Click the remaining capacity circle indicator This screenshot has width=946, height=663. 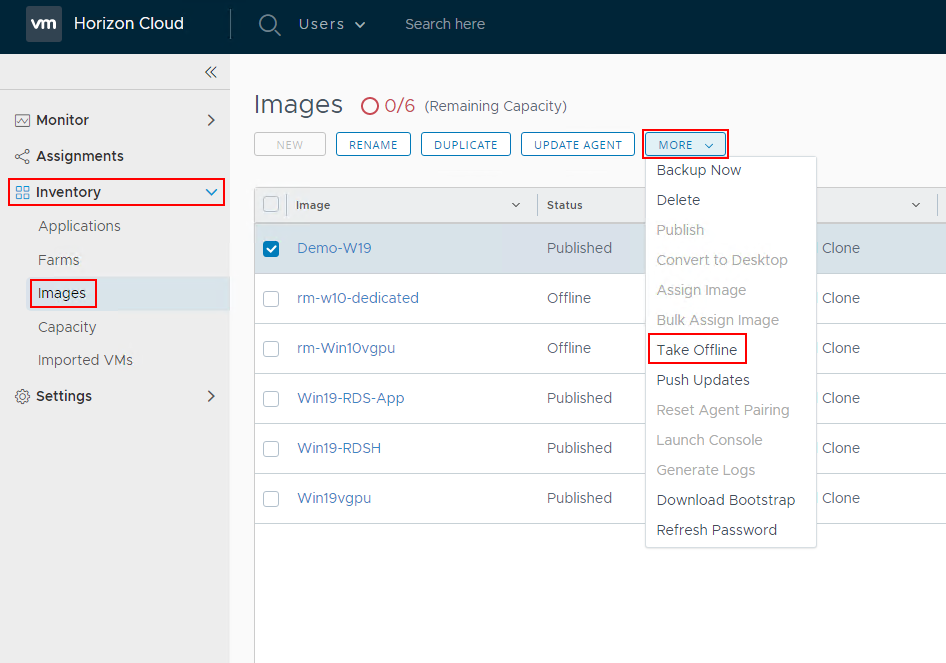(370, 106)
